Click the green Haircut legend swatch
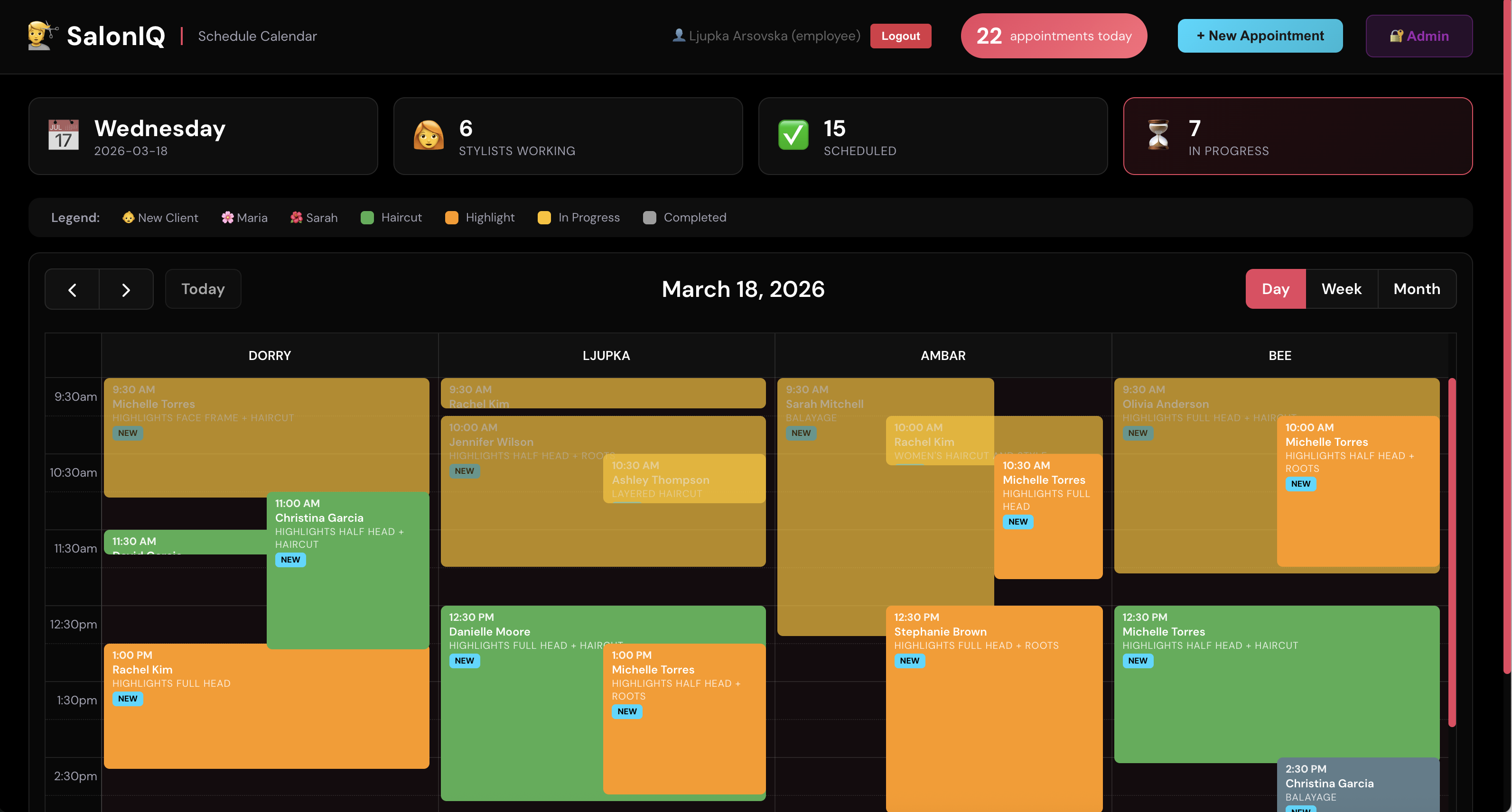 point(367,218)
